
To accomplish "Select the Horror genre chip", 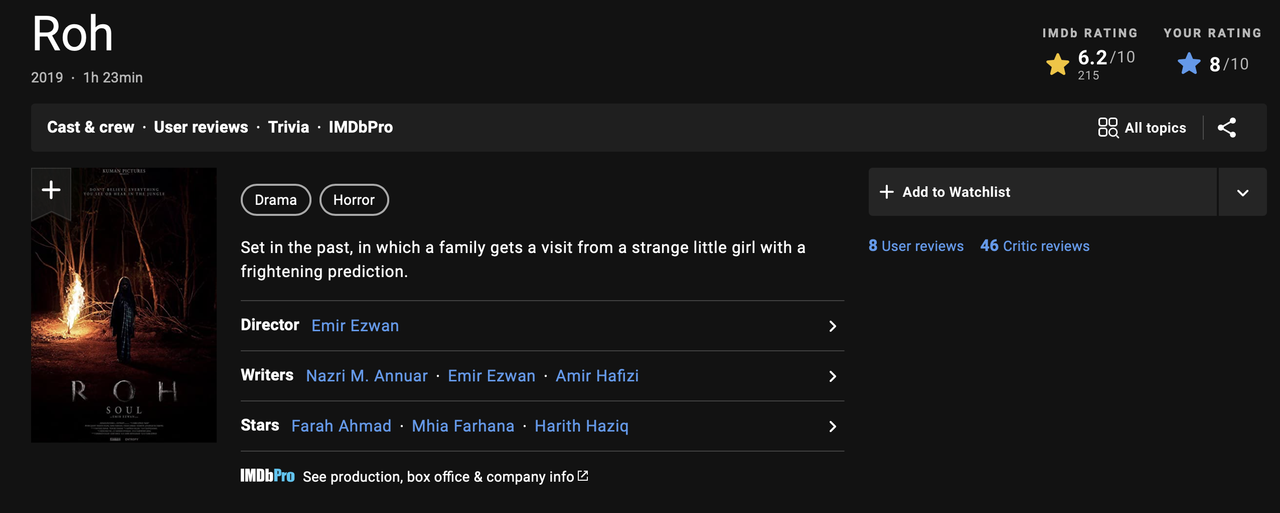I will click(354, 200).
